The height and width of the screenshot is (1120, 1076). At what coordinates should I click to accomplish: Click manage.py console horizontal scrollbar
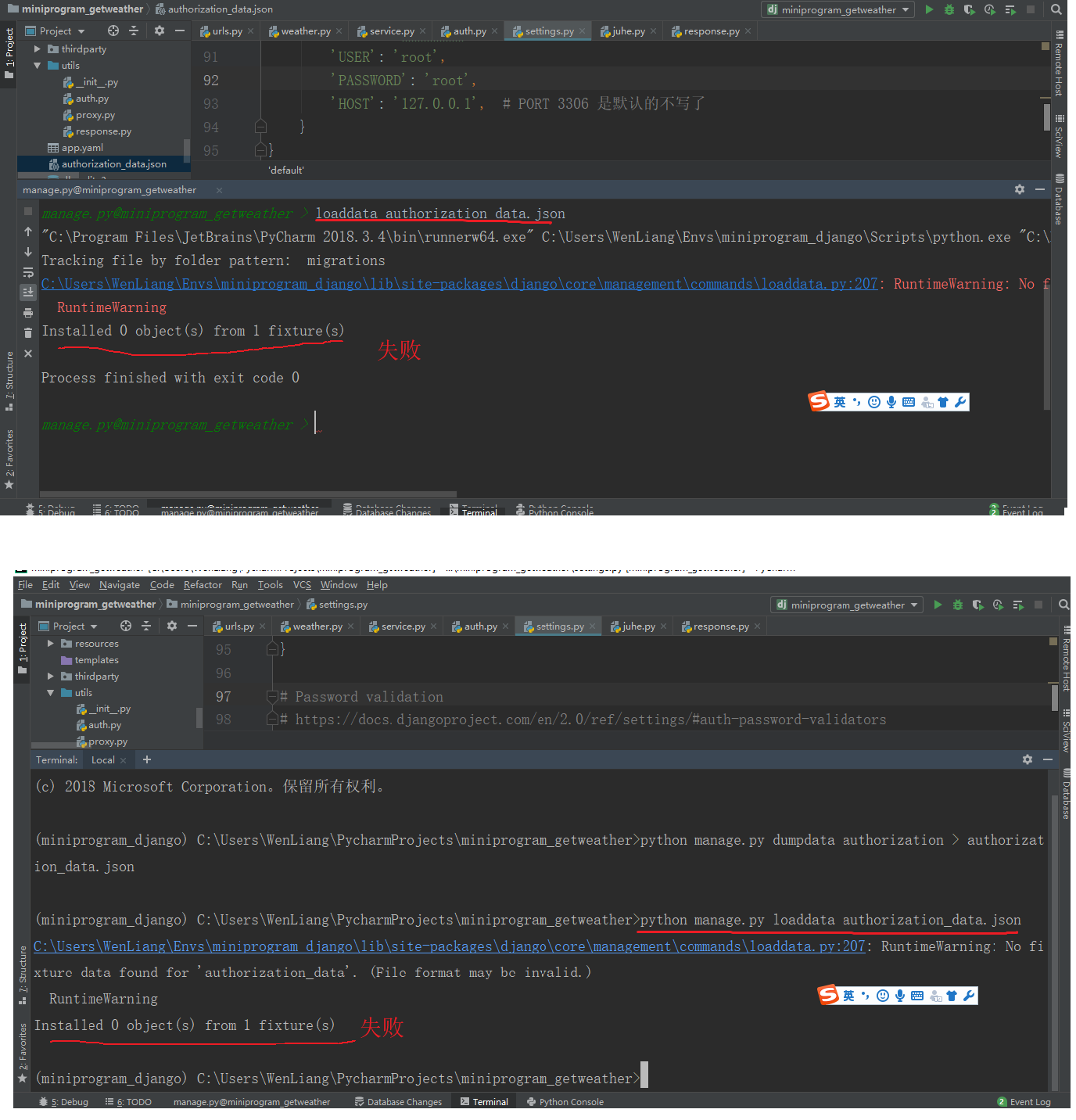pos(248,494)
